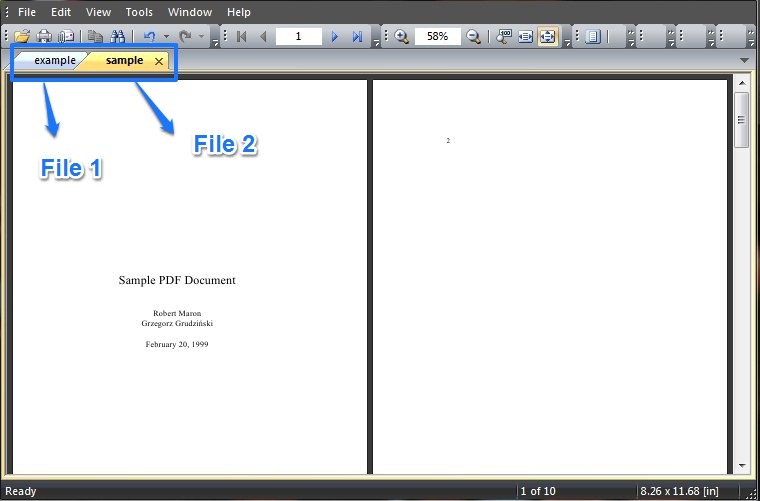Go to the first page

pyautogui.click(x=241, y=36)
